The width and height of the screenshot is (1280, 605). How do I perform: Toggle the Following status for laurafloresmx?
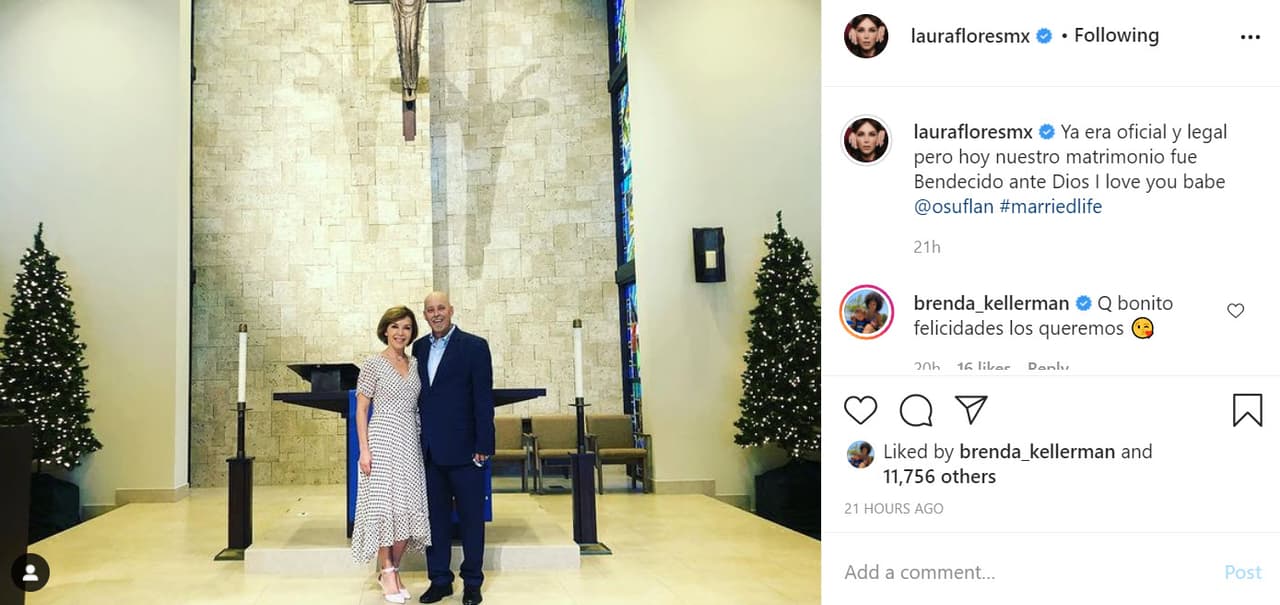(1116, 35)
